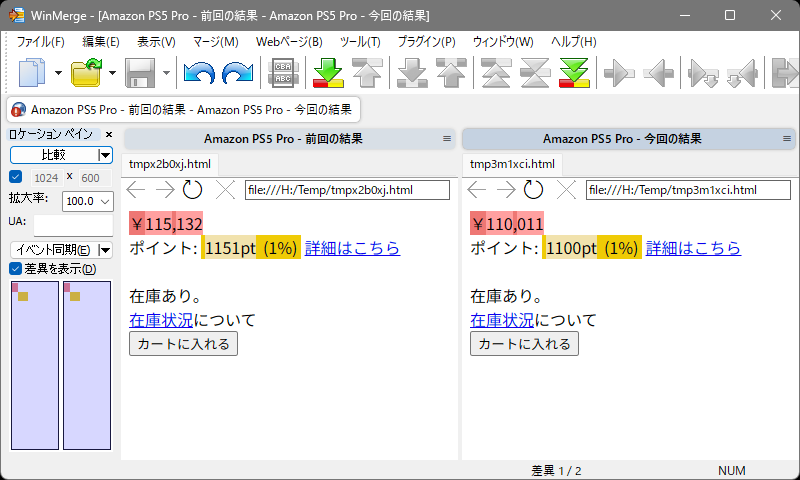Viewport: 800px width, 480px height.
Task: Go to next difference green arrow
Action: [x=328, y=72]
